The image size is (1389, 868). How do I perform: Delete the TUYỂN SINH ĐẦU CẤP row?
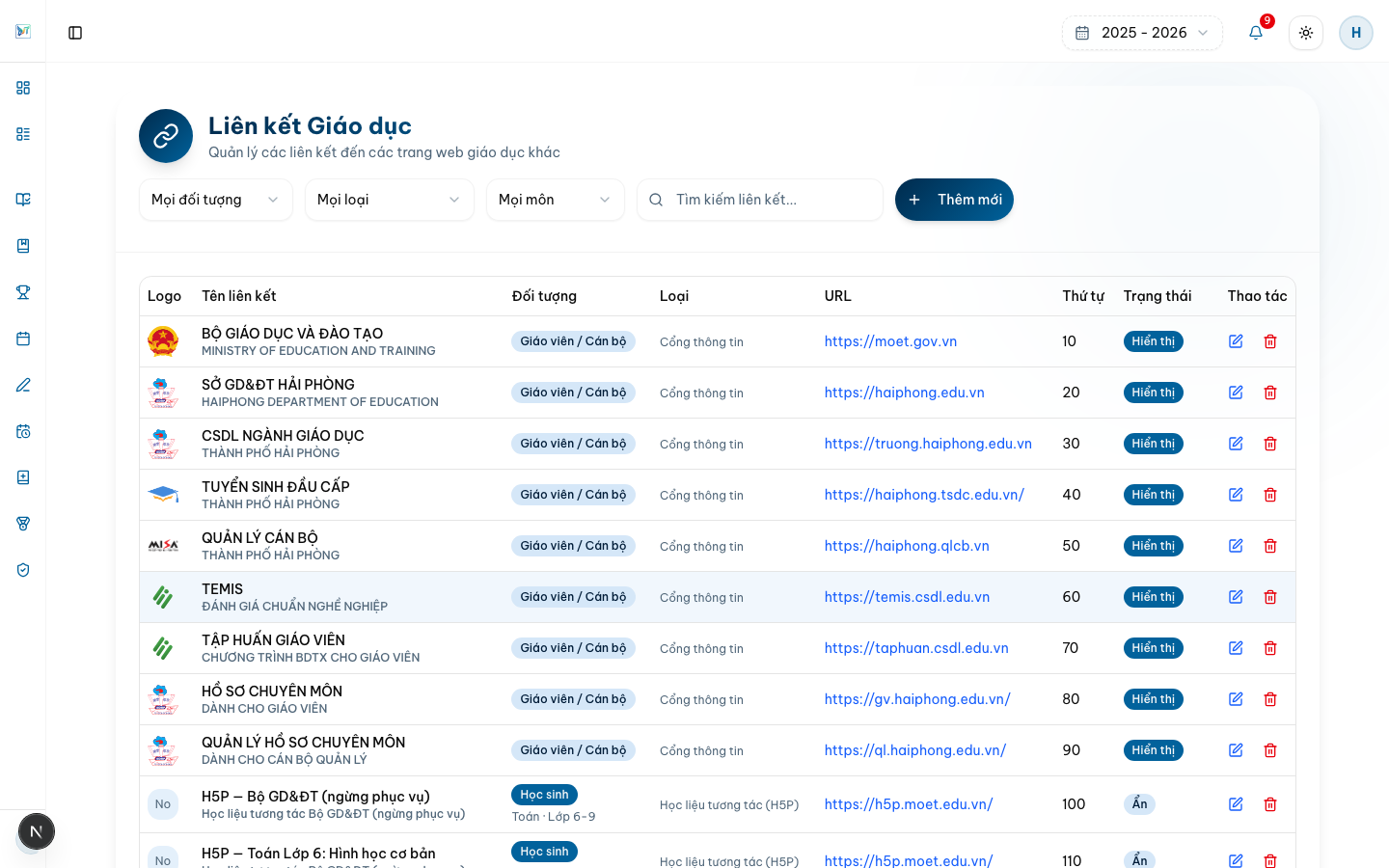tap(1270, 495)
